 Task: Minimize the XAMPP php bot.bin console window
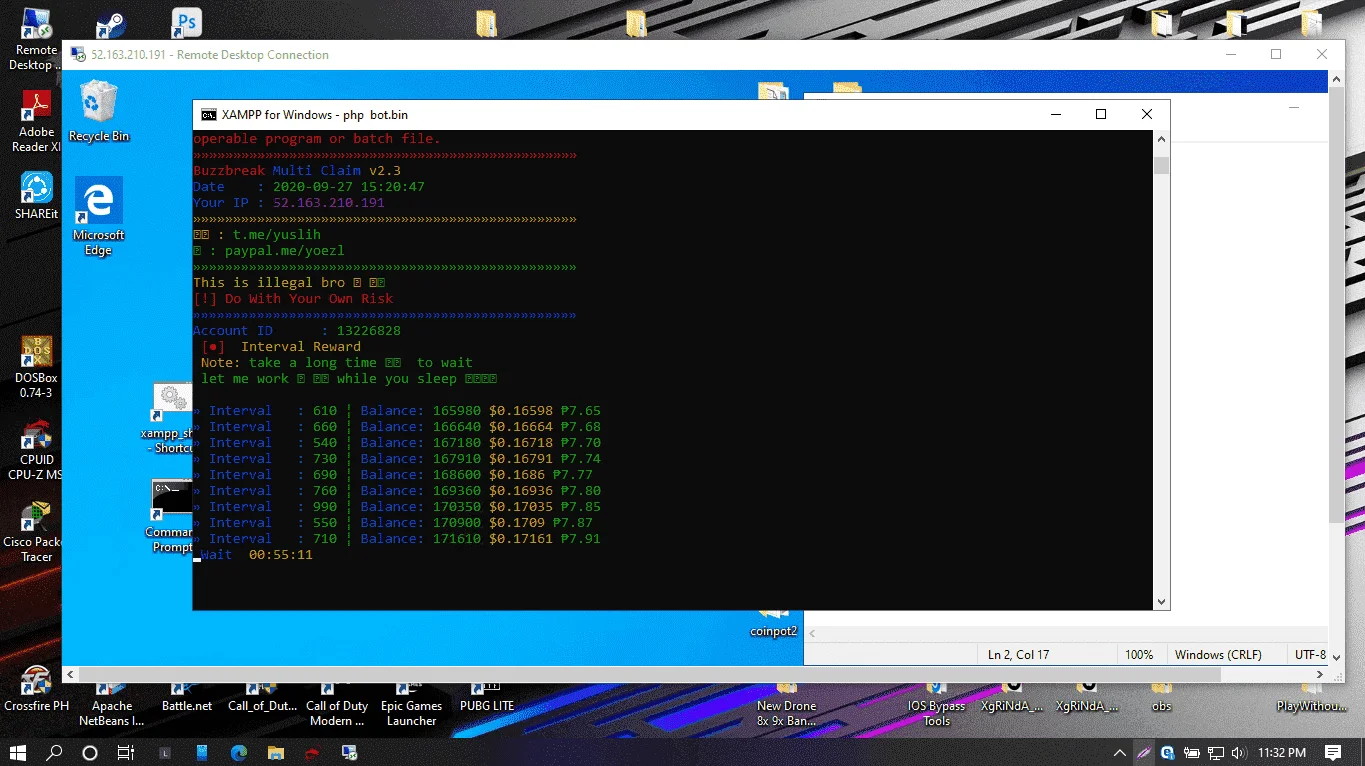point(1056,114)
